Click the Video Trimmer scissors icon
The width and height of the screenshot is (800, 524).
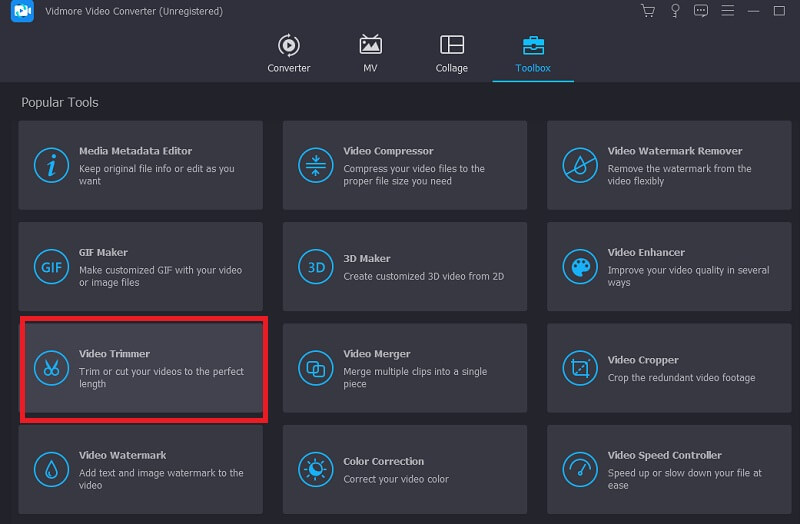50,368
